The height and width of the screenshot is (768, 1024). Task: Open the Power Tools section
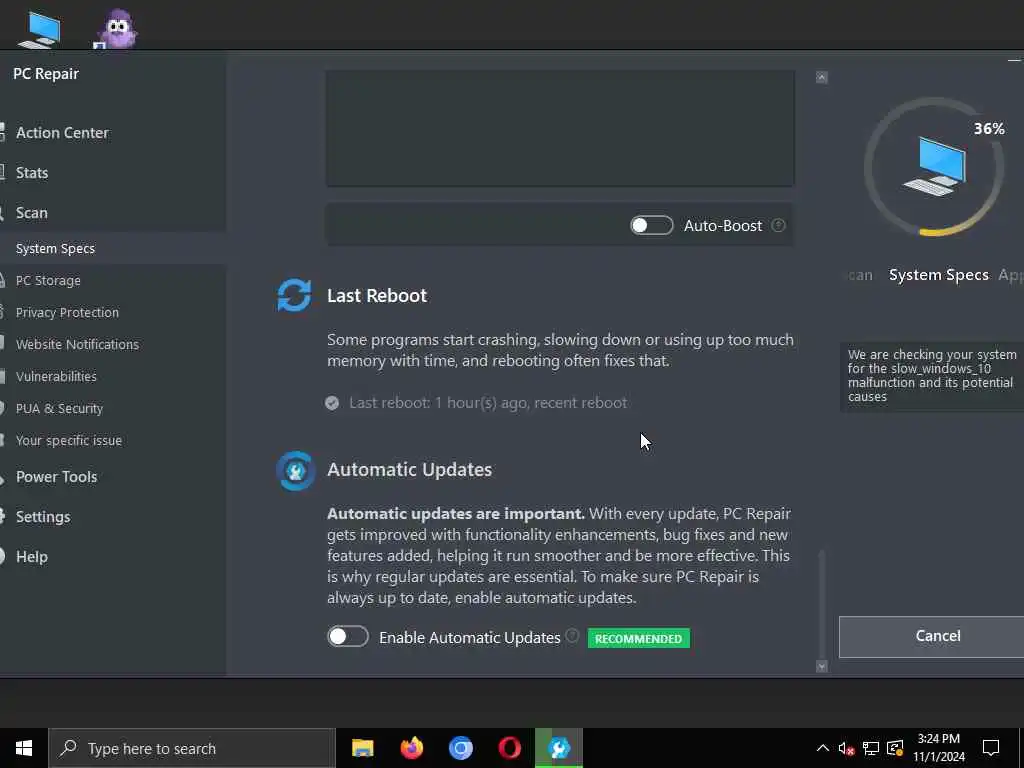(56, 477)
